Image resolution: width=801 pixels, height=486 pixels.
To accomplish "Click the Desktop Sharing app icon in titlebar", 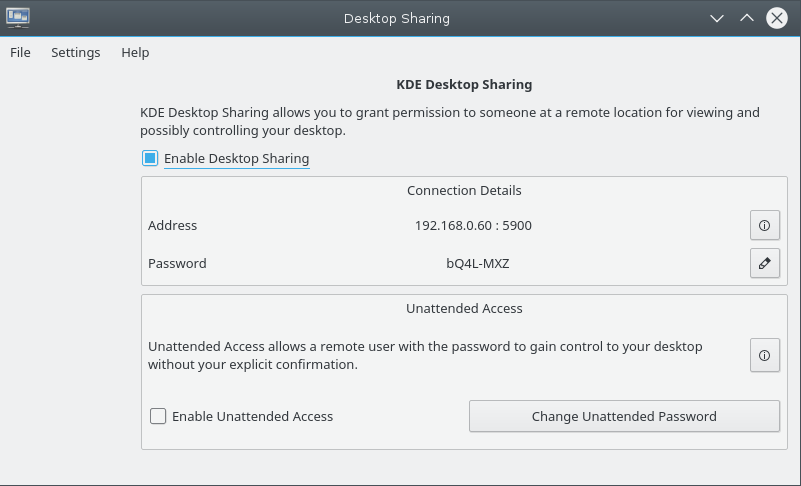I will [18, 18].
